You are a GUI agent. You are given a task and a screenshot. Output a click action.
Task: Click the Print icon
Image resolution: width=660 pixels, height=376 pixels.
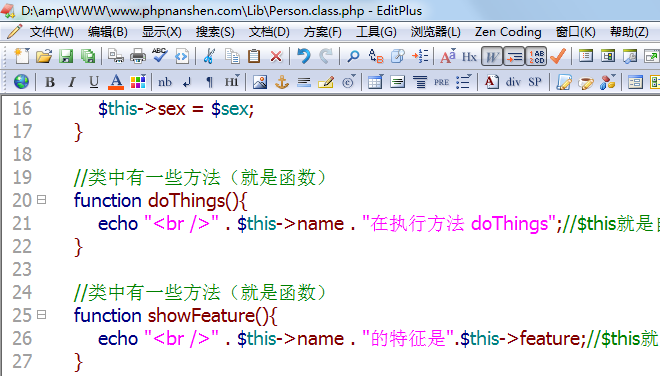[138, 56]
